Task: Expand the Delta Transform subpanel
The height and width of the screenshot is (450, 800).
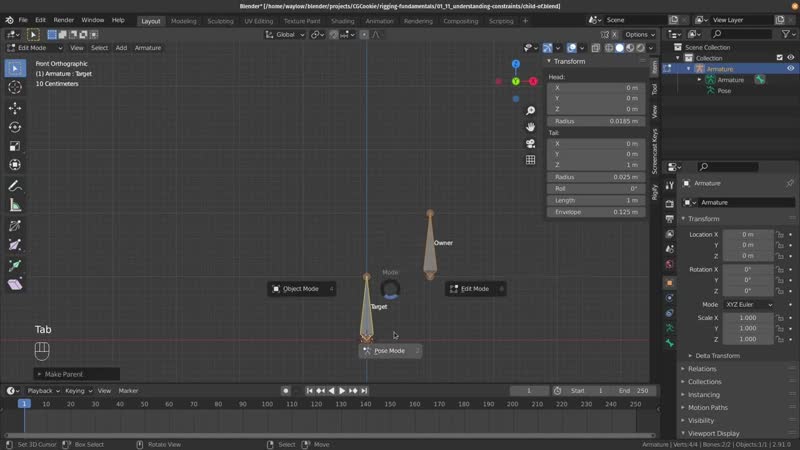Action: (717, 356)
